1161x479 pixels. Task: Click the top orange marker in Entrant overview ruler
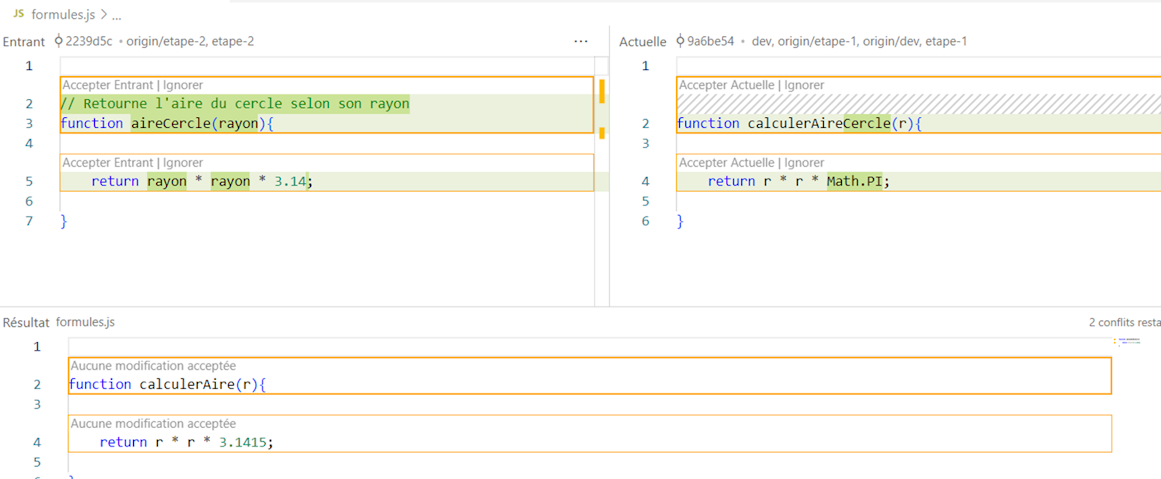pos(602,91)
